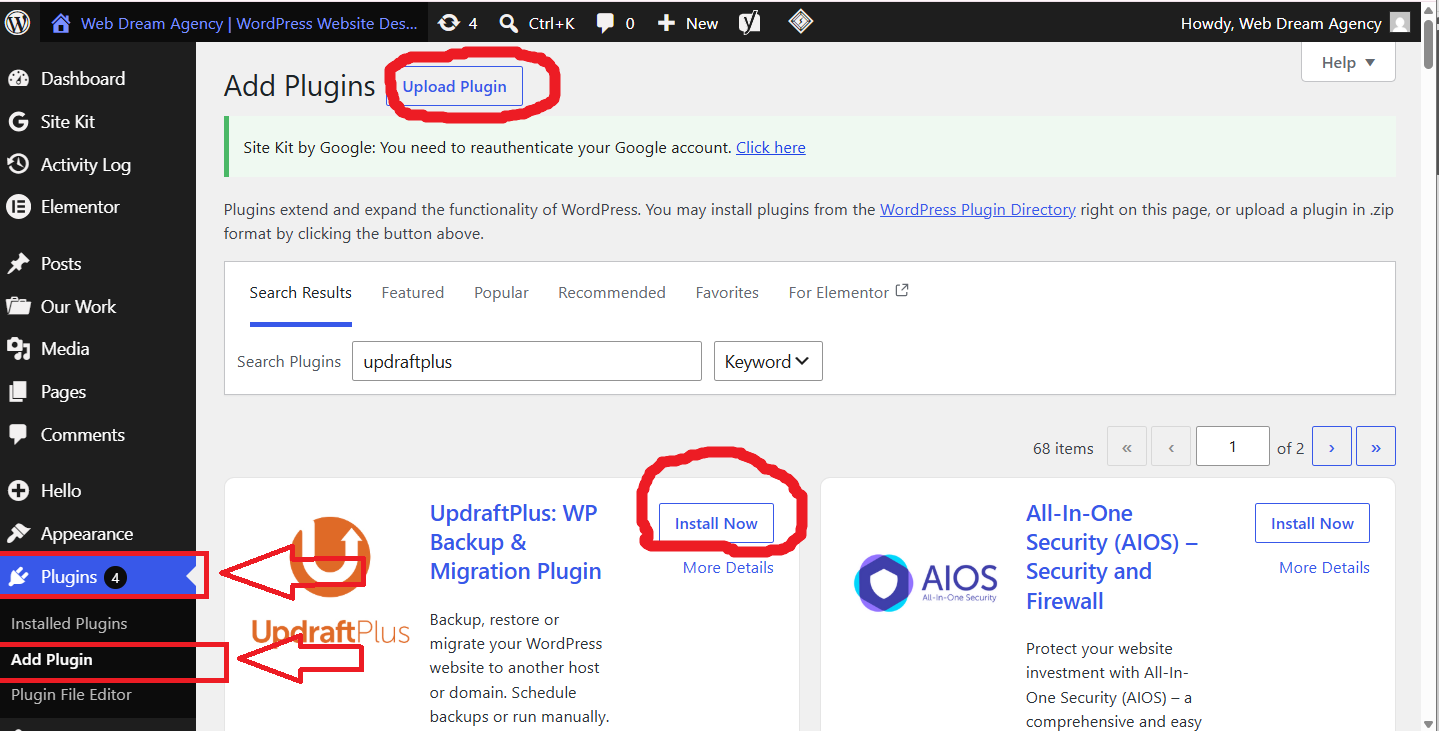The image size is (1439, 731).
Task: Click the Pages icon in sidebar
Action: [18, 392]
